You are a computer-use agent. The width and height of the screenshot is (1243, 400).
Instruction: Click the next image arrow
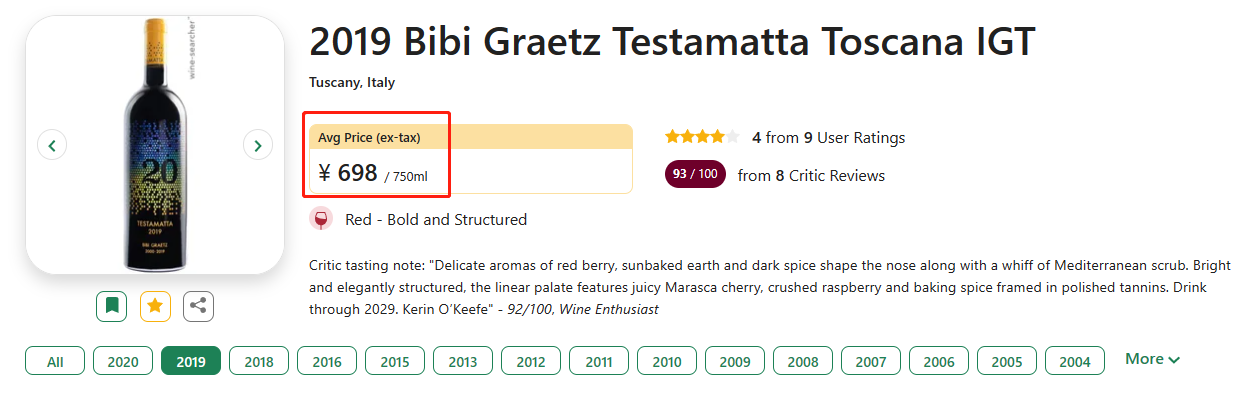pos(258,145)
